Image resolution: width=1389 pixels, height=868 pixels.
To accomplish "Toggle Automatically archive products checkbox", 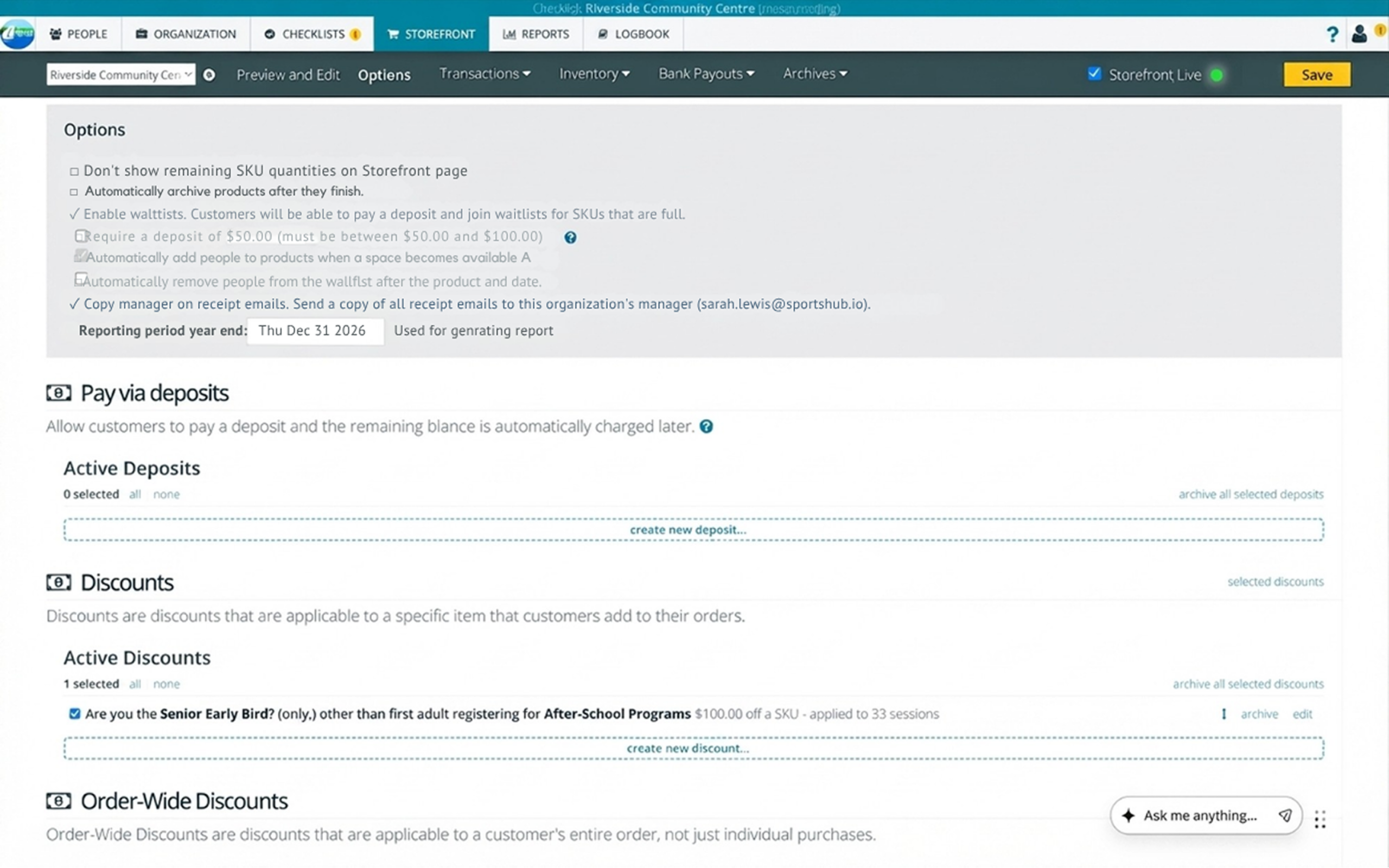I will pos(74,192).
